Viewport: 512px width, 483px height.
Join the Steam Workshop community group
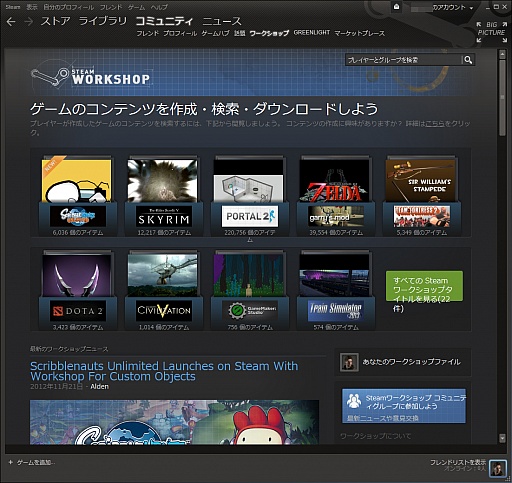pos(404,406)
